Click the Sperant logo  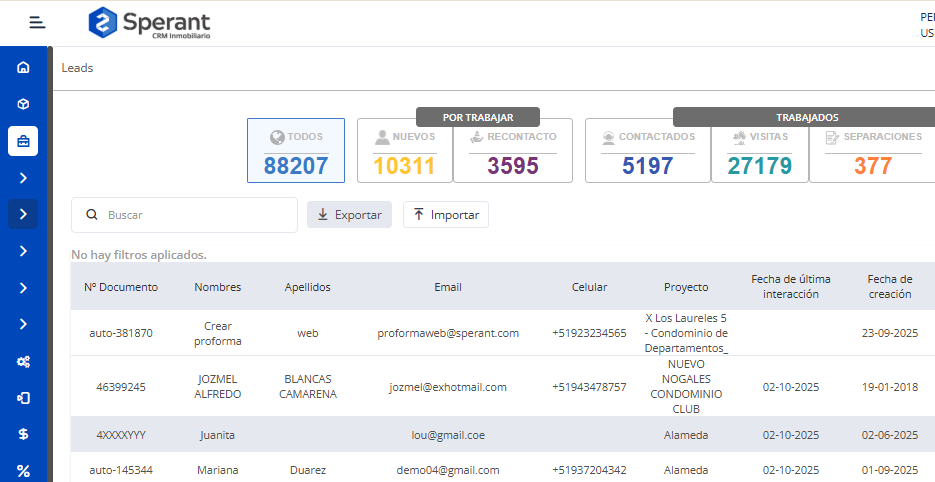pyautogui.click(x=150, y=22)
